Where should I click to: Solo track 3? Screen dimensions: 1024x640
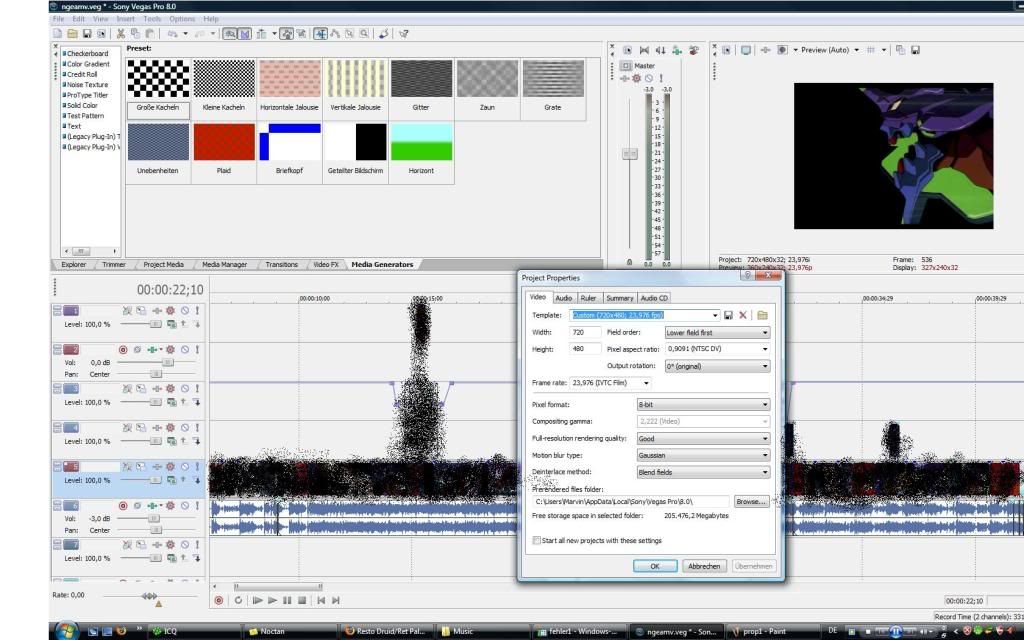(197, 389)
